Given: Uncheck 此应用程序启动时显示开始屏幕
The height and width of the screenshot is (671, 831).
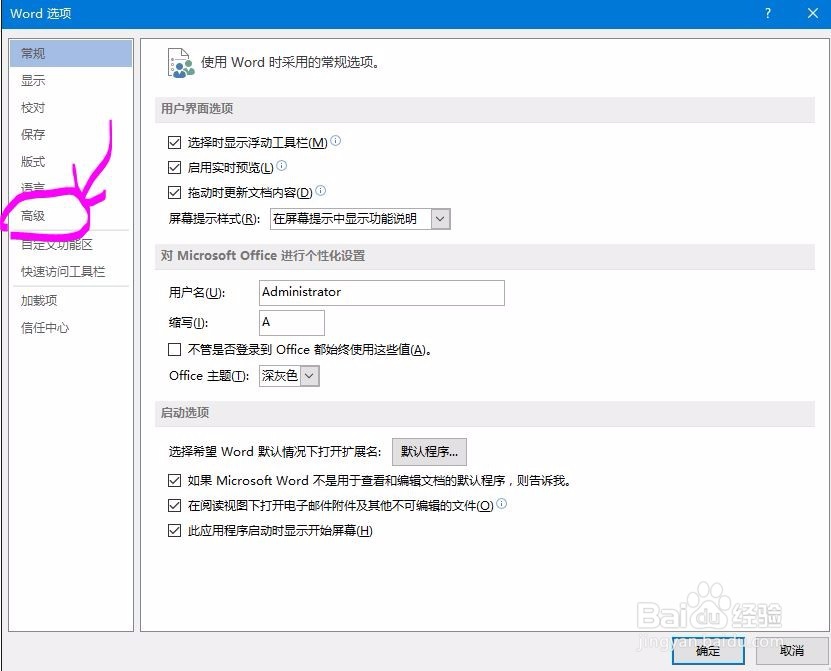Looking at the screenshot, I should tap(174, 531).
